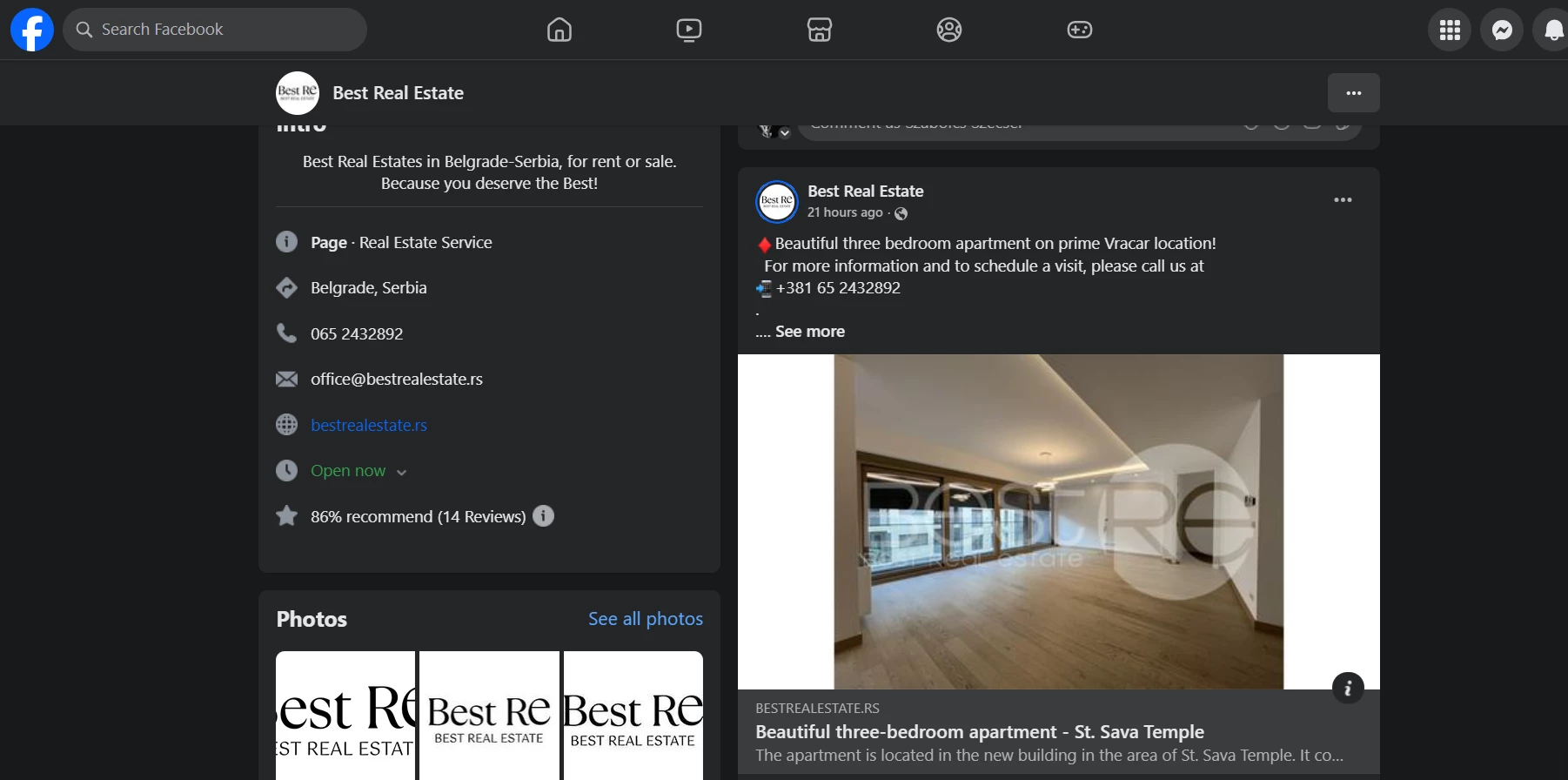1568x780 pixels.
Task: Open the Facebook menu grid icon
Action: click(x=1450, y=30)
